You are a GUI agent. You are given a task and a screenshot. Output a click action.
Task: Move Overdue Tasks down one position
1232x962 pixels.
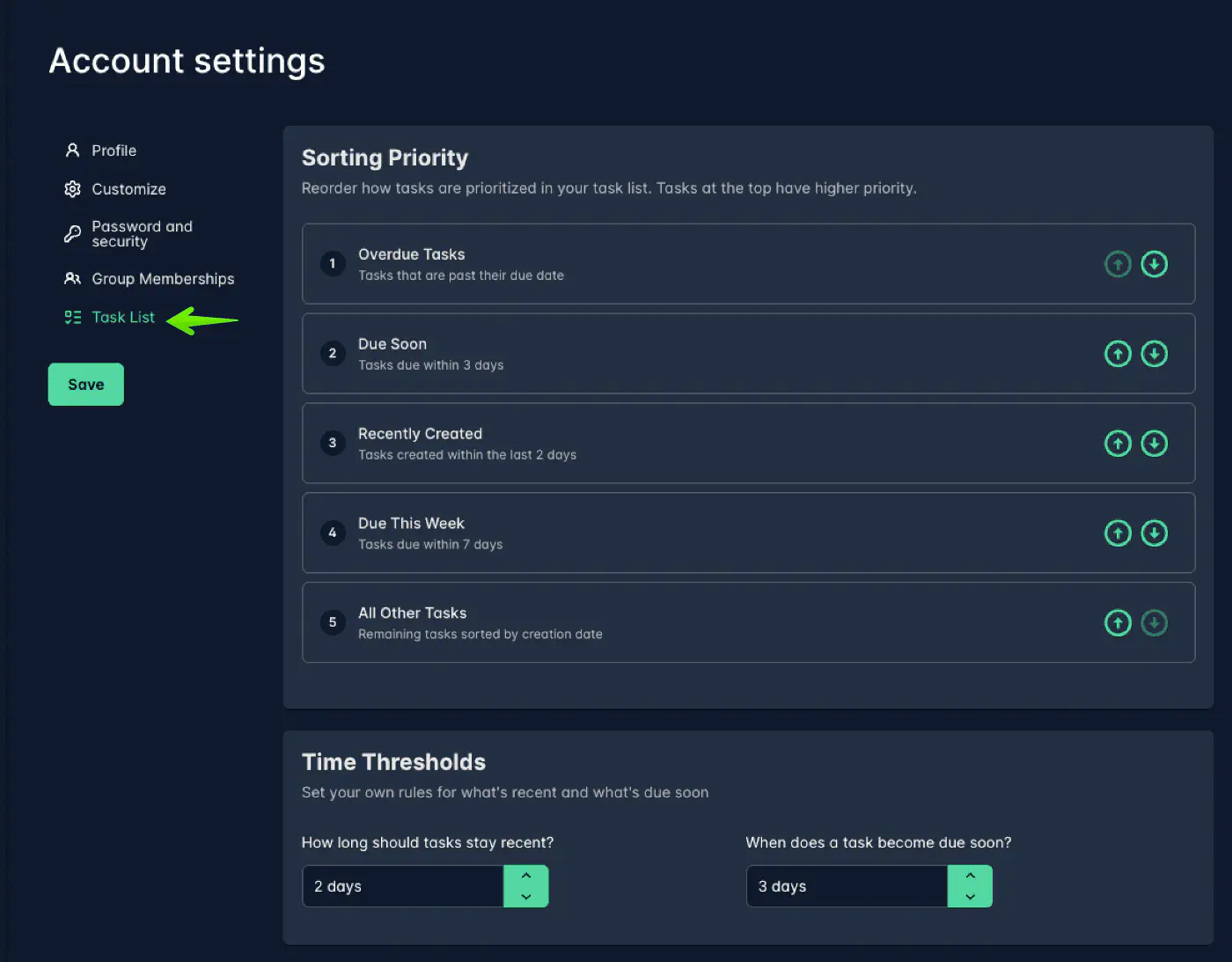[x=1154, y=264]
